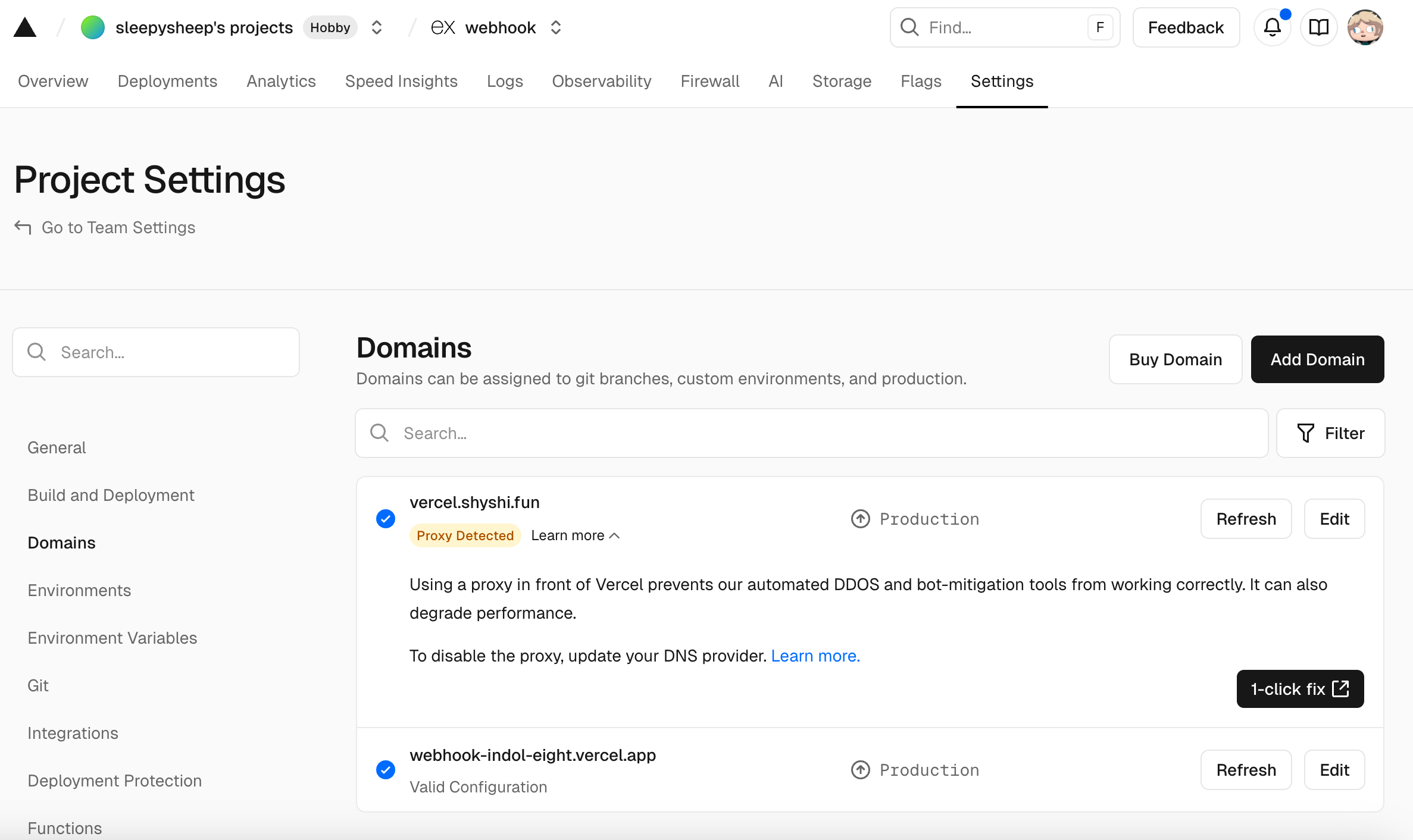Click Refresh for vercel.shyshi.fun
The width and height of the screenshot is (1413, 840).
coord(1246,519)
